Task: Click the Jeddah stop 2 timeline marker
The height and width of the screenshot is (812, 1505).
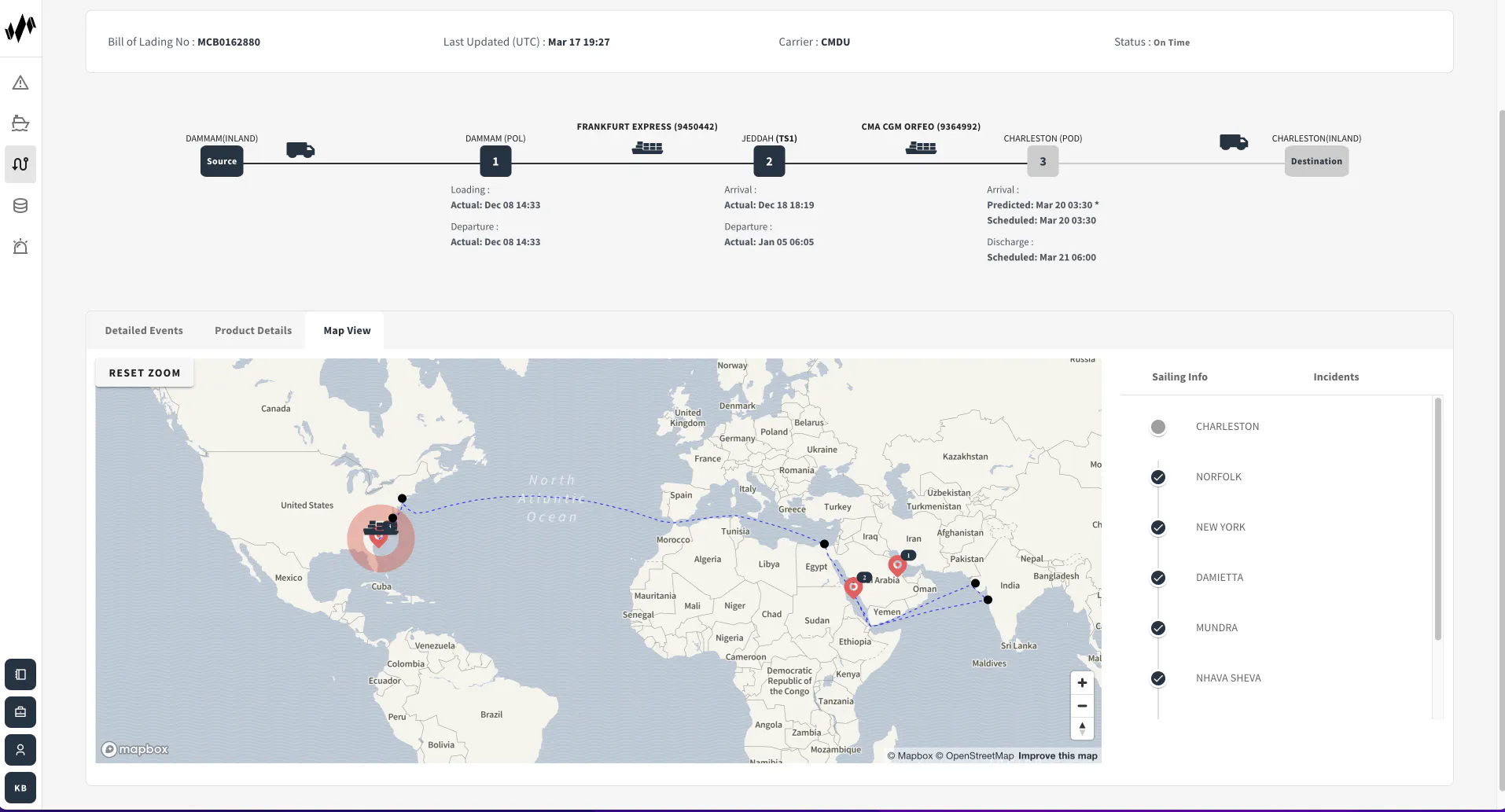Action: 769,161
